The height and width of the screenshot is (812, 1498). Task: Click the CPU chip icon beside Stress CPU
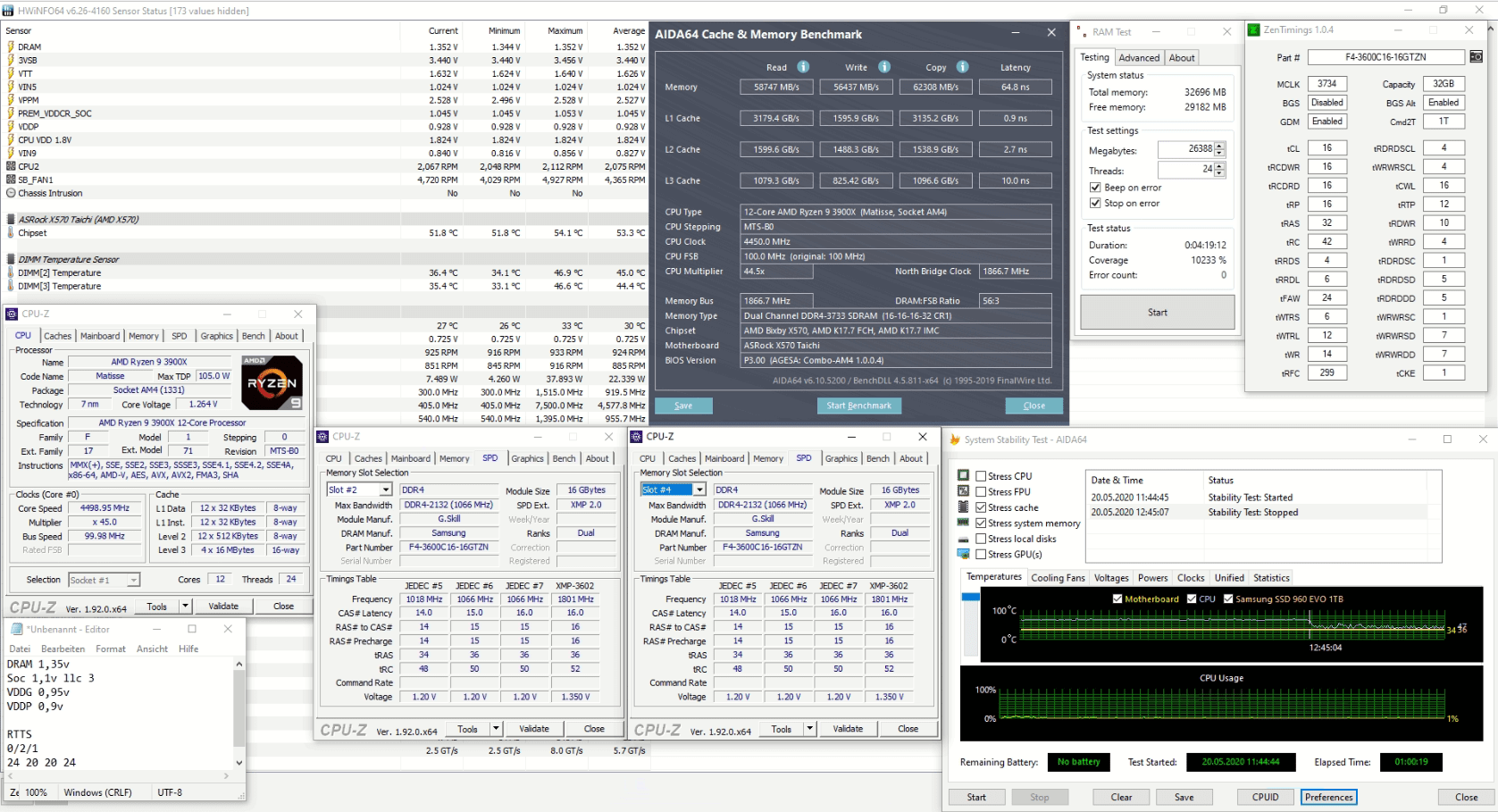pyautogui.click(x=963, y=475)
